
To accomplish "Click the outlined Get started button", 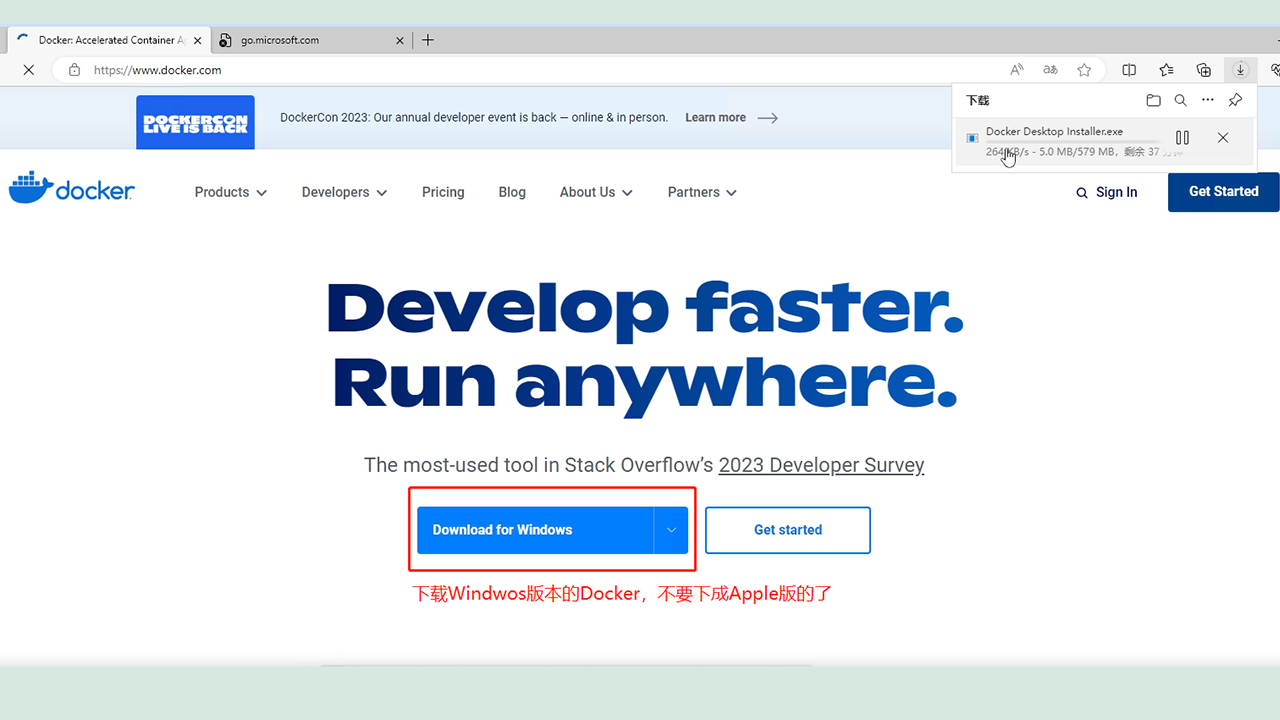I will pos(788,530).
